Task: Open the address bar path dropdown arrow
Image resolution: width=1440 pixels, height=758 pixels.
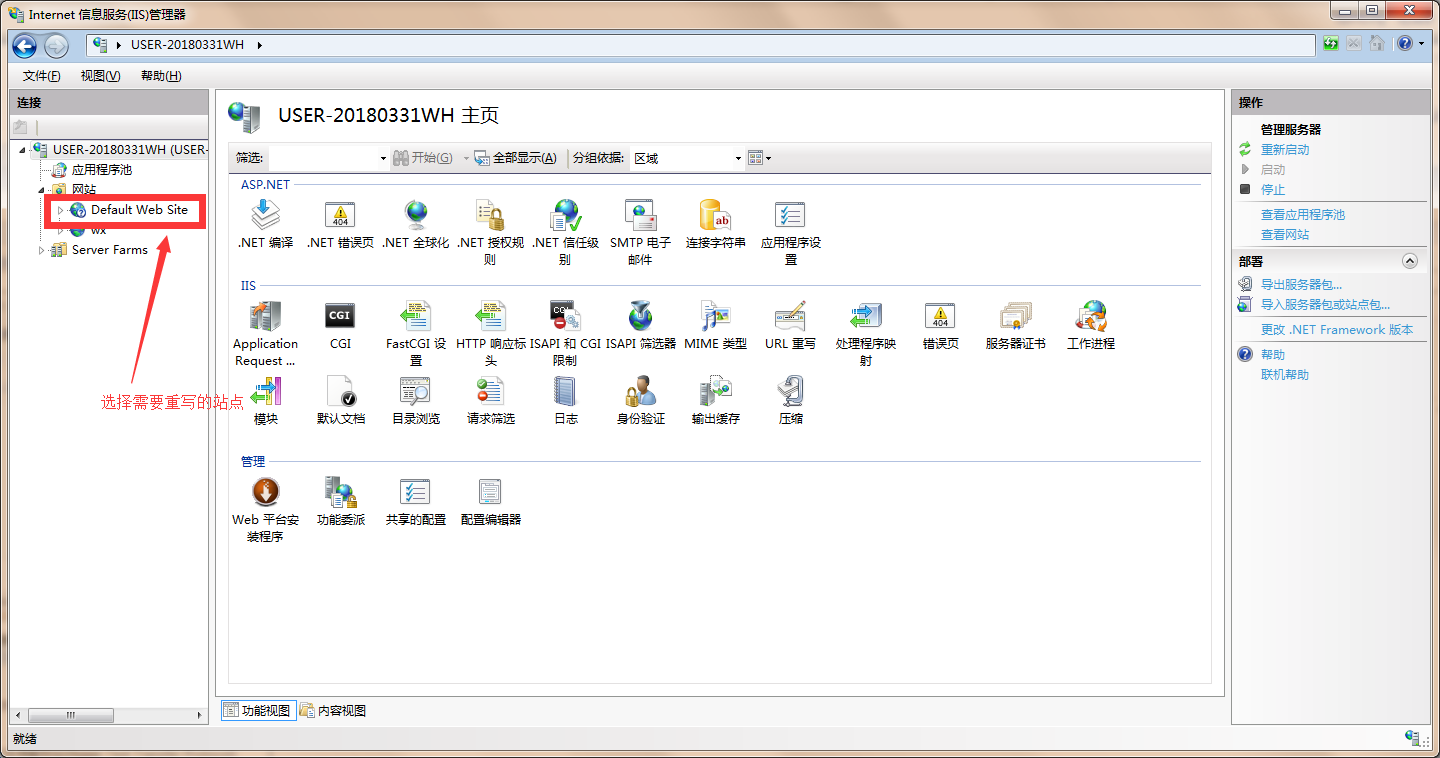Action: [x=259, y=45]
